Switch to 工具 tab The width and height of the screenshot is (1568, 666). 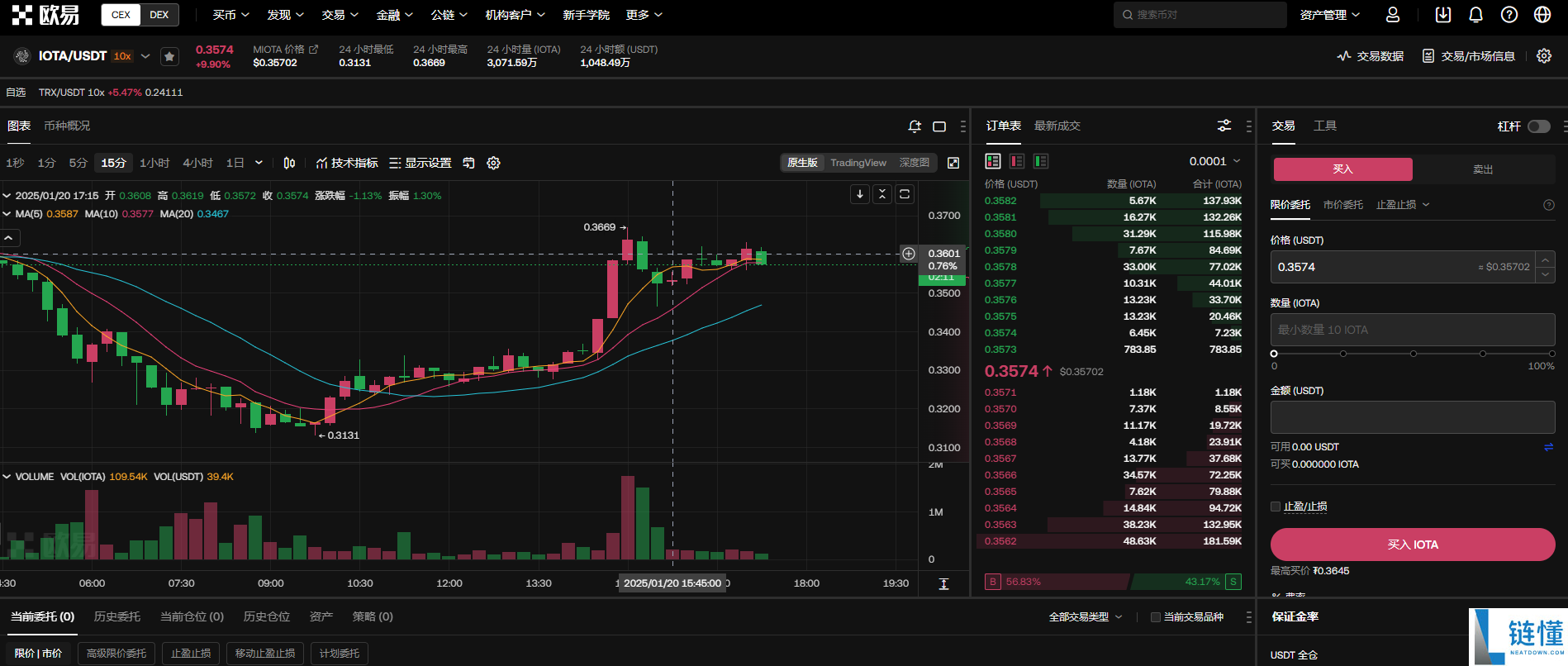pos(1325,126)
